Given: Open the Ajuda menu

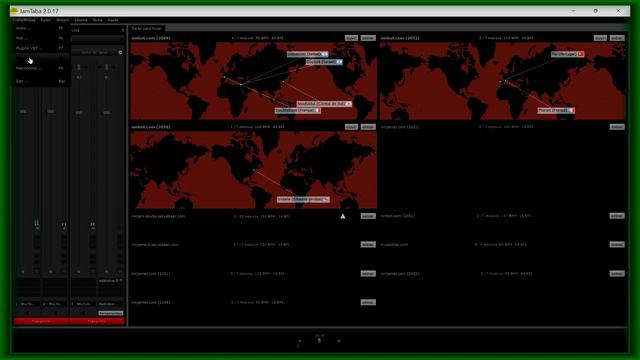Looking at the screenshot, I should click(x=113, y=20).
